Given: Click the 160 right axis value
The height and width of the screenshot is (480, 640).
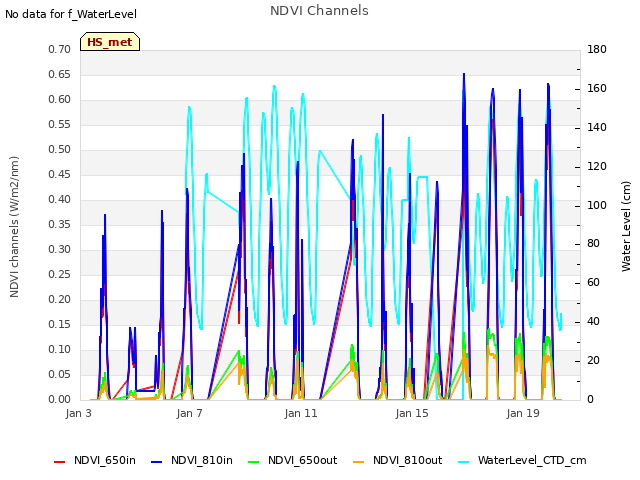Looking at the screenshot, I should point(597,89).
